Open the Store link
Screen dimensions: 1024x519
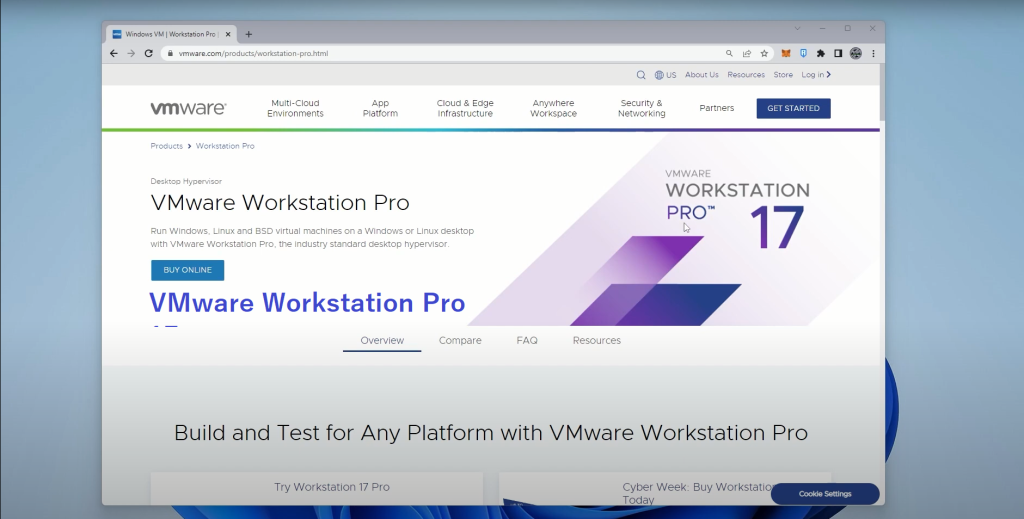[783, 75]
